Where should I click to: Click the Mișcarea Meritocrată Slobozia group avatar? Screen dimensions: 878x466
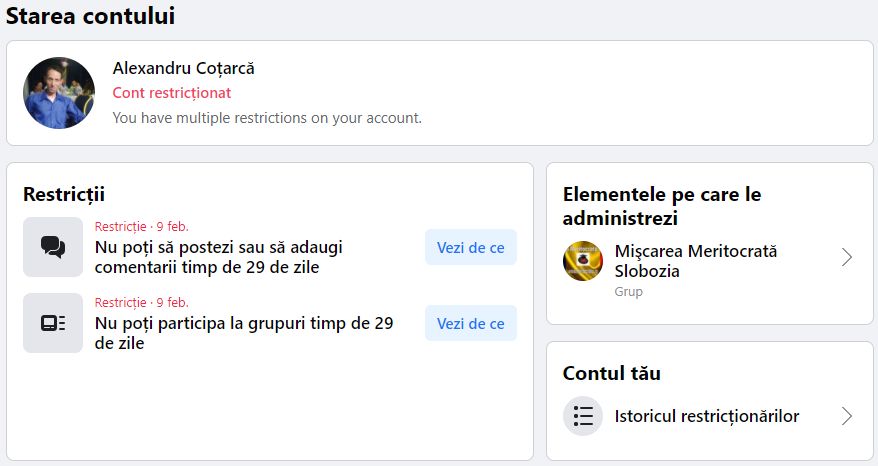click(583, 261)
